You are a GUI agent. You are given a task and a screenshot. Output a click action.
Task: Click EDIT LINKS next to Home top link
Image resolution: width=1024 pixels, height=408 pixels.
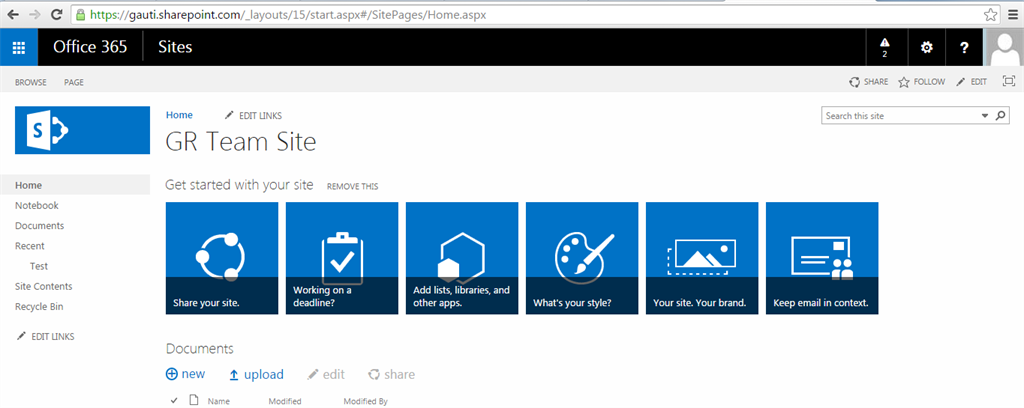coord(253,116)
